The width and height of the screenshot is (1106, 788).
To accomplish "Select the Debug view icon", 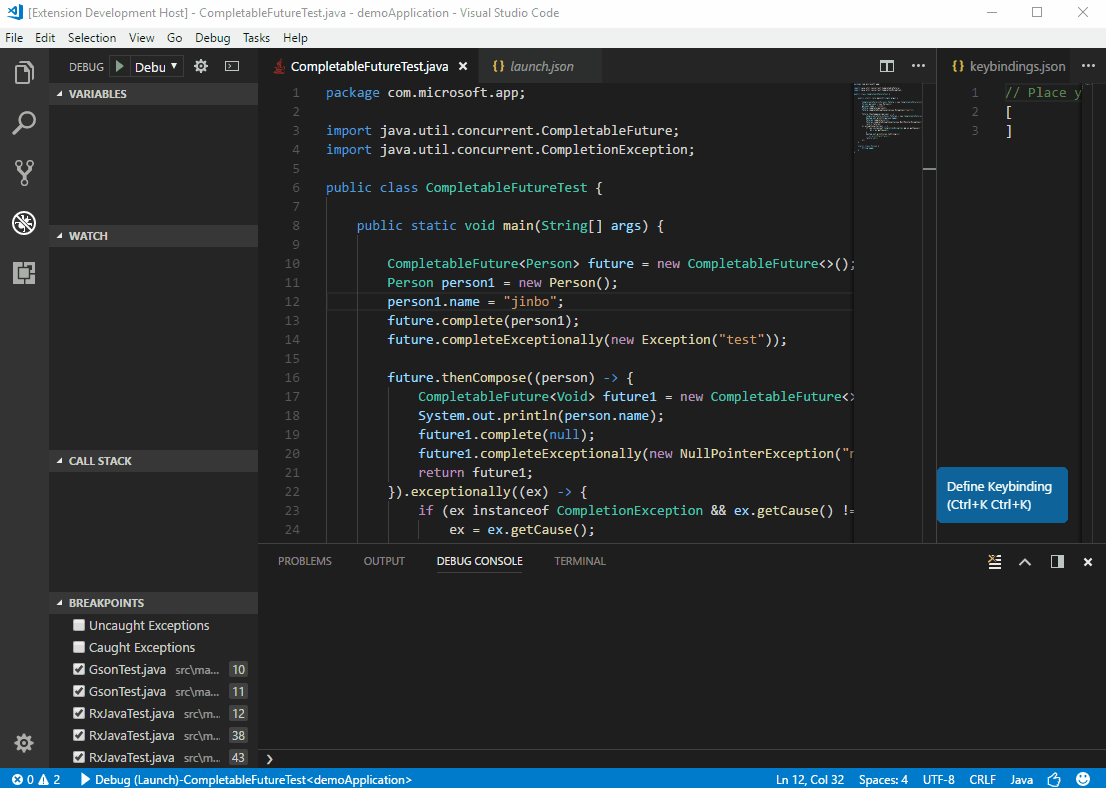I will pos(22,222).
